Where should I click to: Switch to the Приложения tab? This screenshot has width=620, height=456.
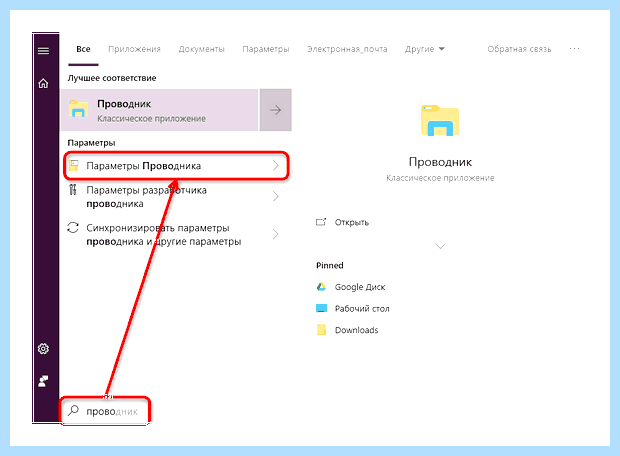point(134,49)
